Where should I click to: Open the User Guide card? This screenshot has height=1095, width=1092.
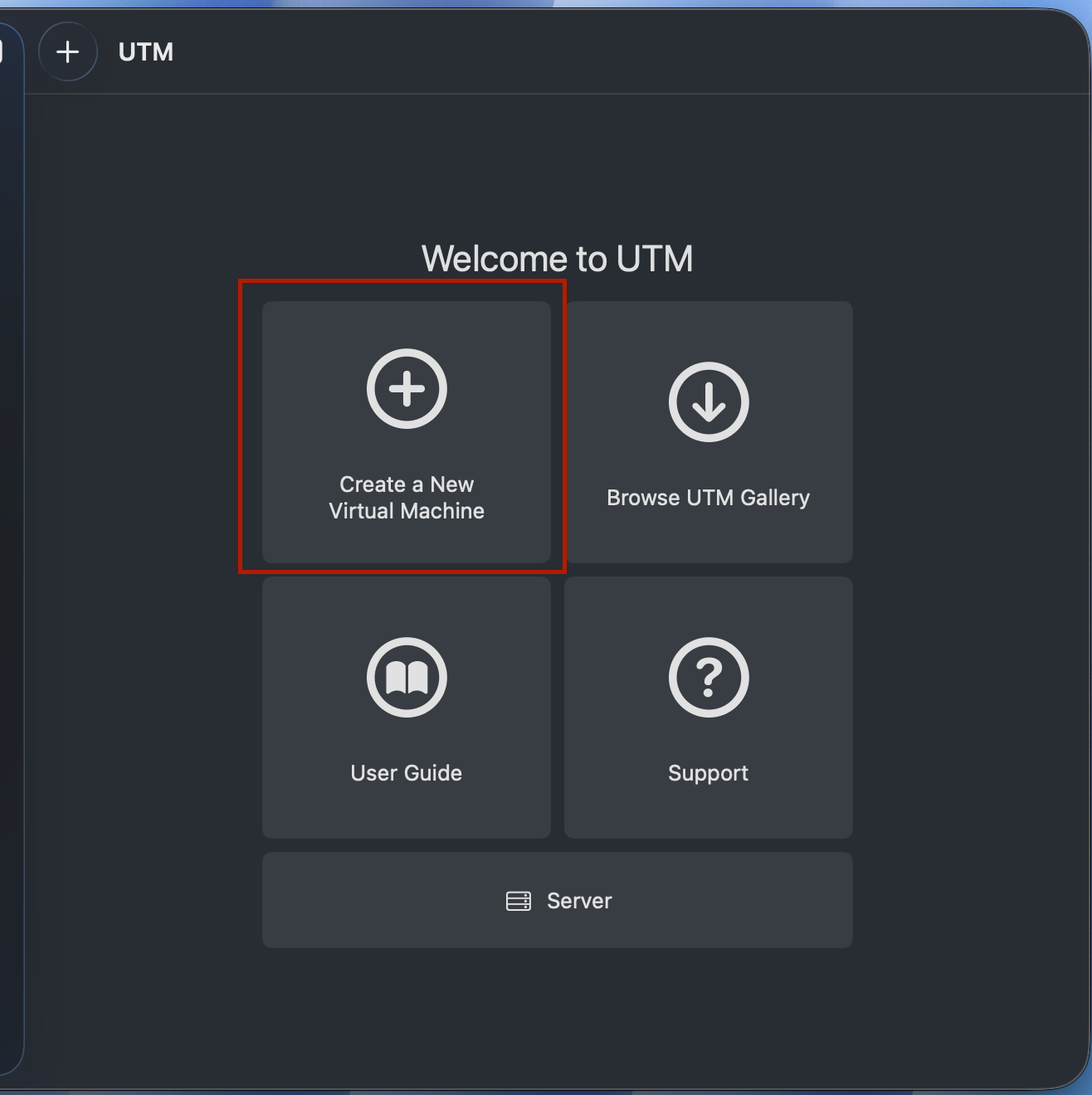(407, 708)
